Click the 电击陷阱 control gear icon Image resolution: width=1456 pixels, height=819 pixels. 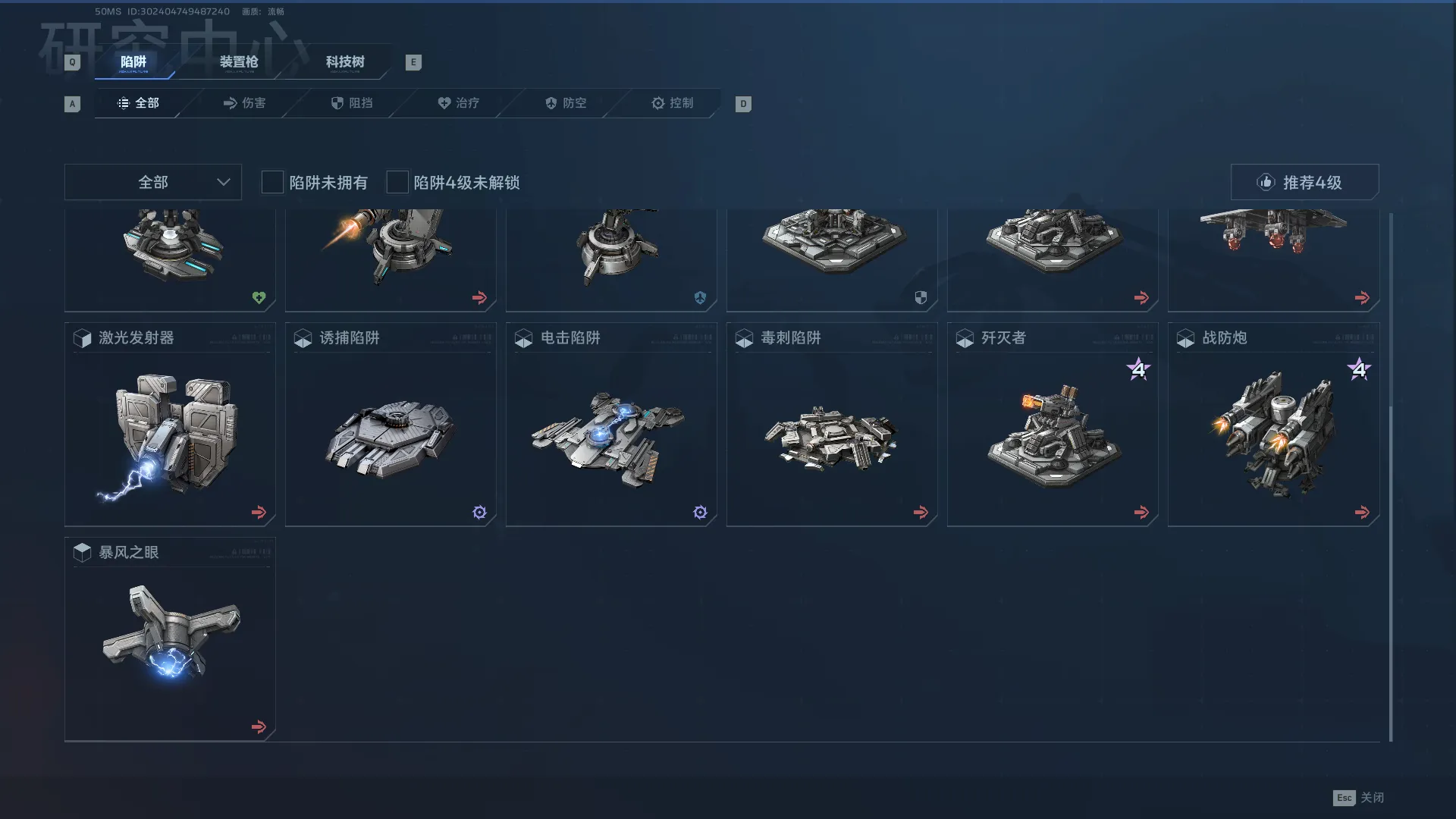coord(700,513)
